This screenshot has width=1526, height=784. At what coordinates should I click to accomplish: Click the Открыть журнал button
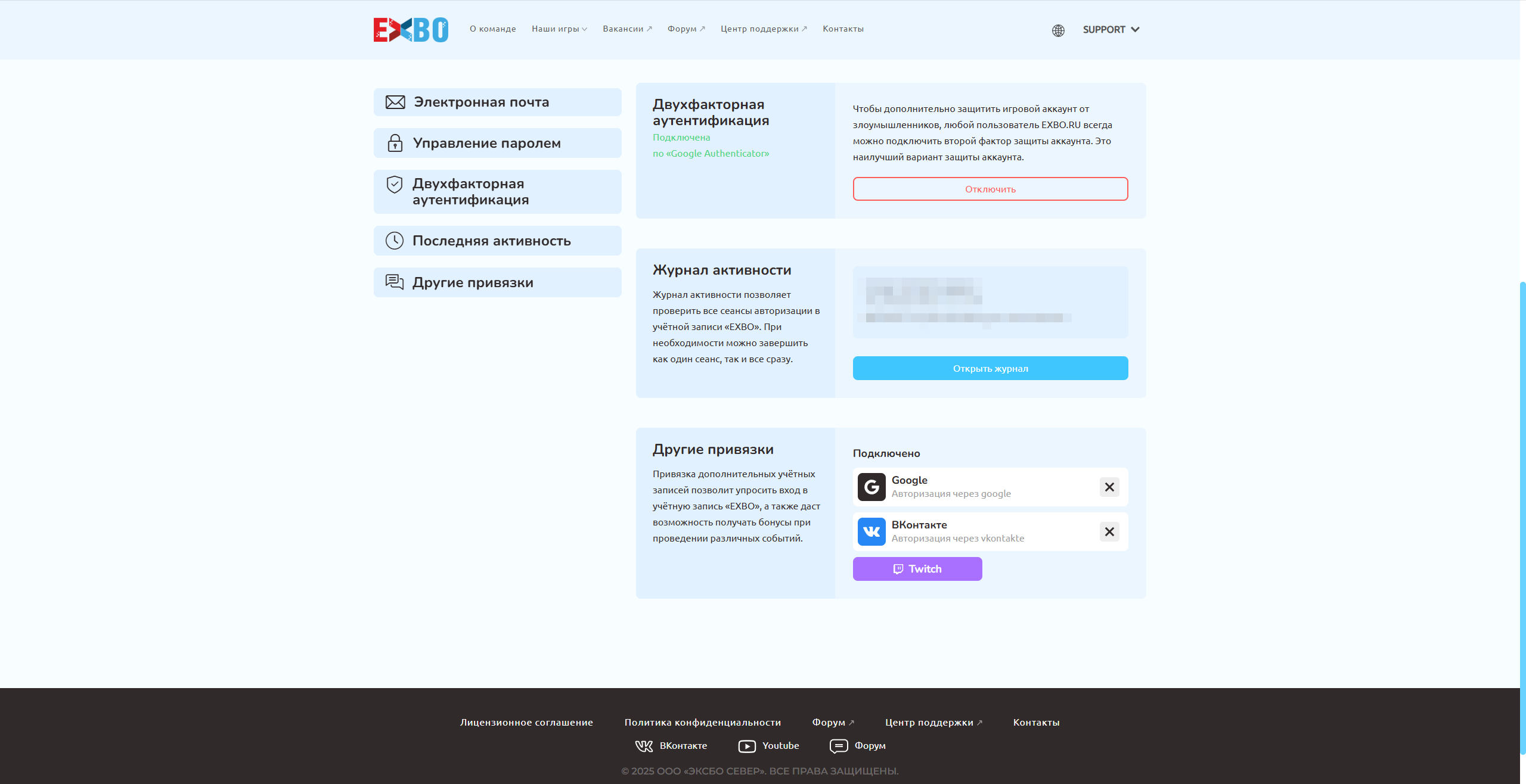click(990, 368)
